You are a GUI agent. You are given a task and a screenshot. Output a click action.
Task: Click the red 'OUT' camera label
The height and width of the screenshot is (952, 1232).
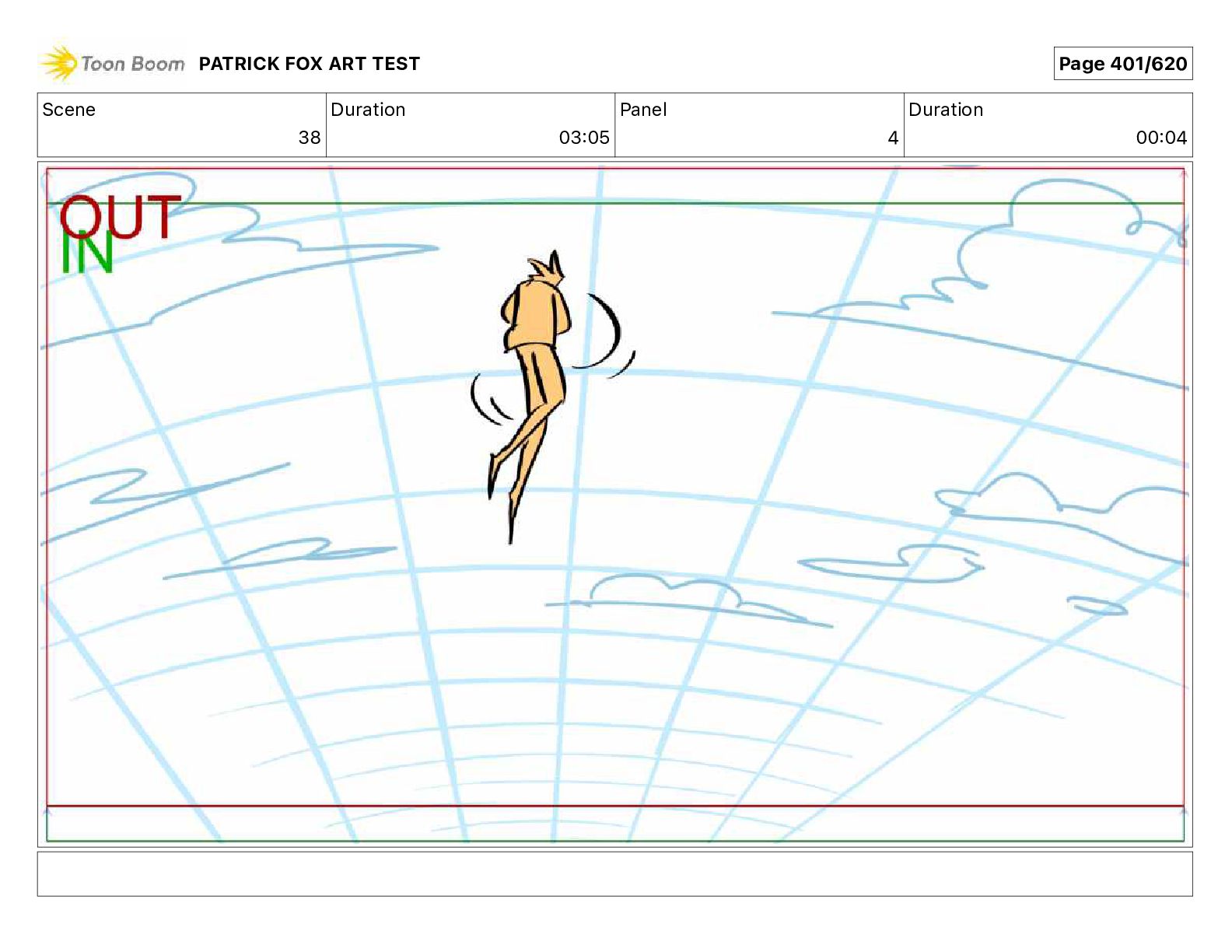121,216
